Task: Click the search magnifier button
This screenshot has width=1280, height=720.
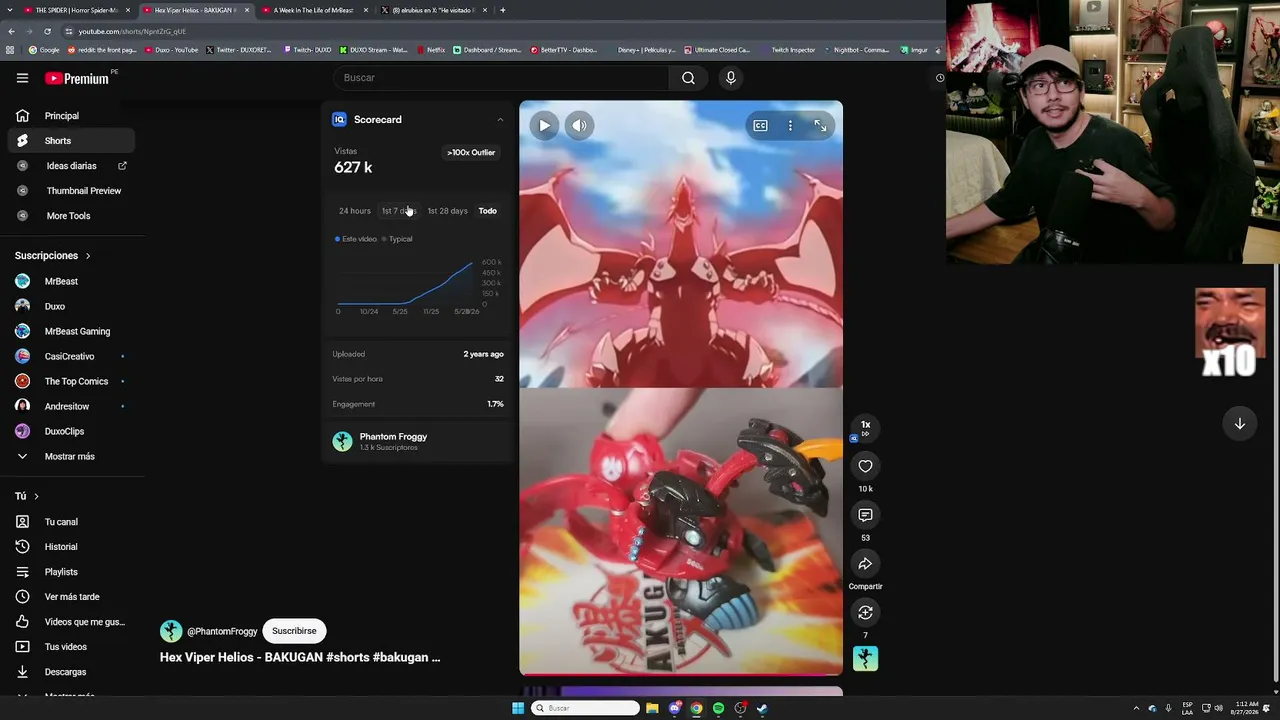Action: (688, 78)
